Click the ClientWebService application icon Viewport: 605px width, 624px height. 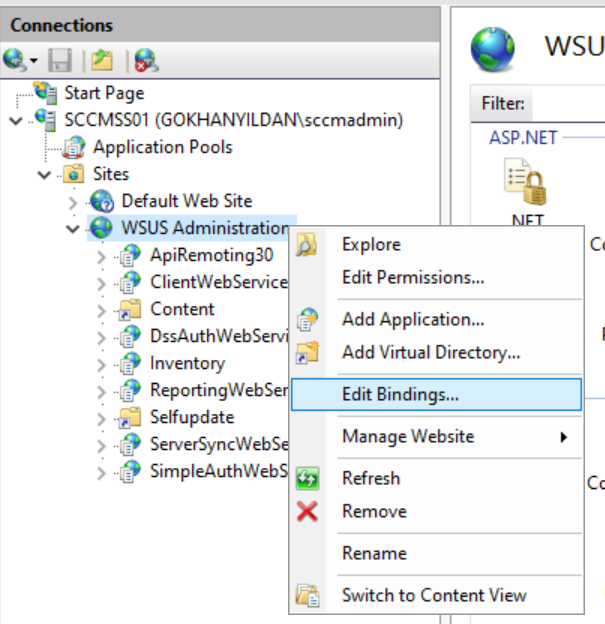point(130,282)
